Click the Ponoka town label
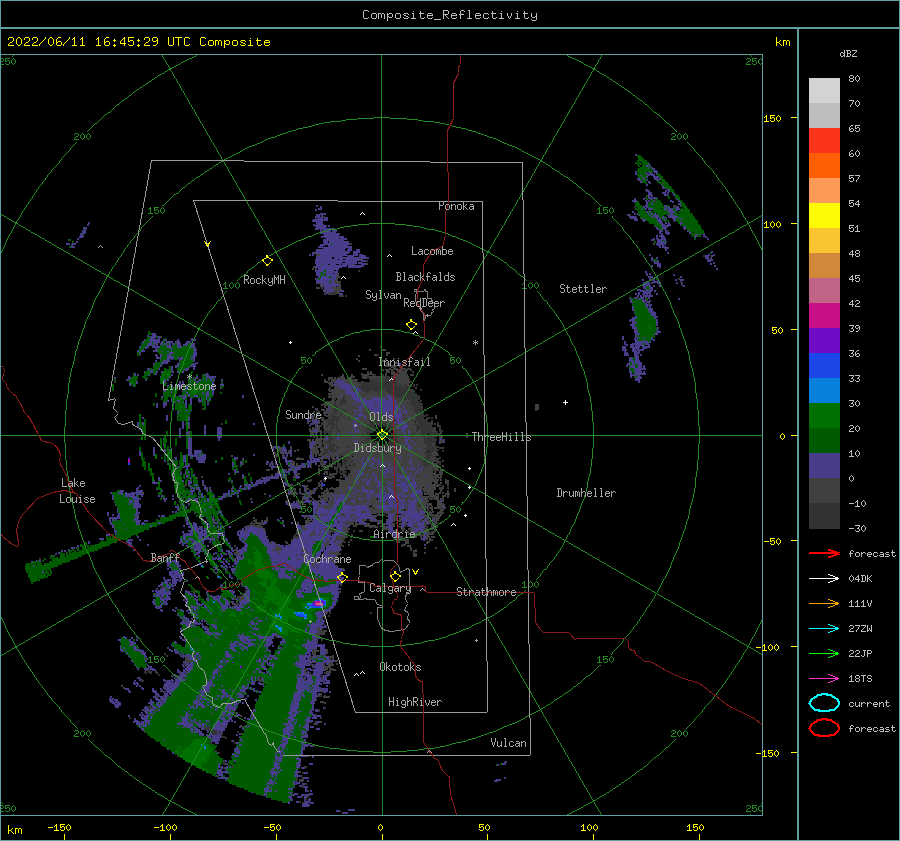Screen dimensions: 900x841 [x=456, y=206]
